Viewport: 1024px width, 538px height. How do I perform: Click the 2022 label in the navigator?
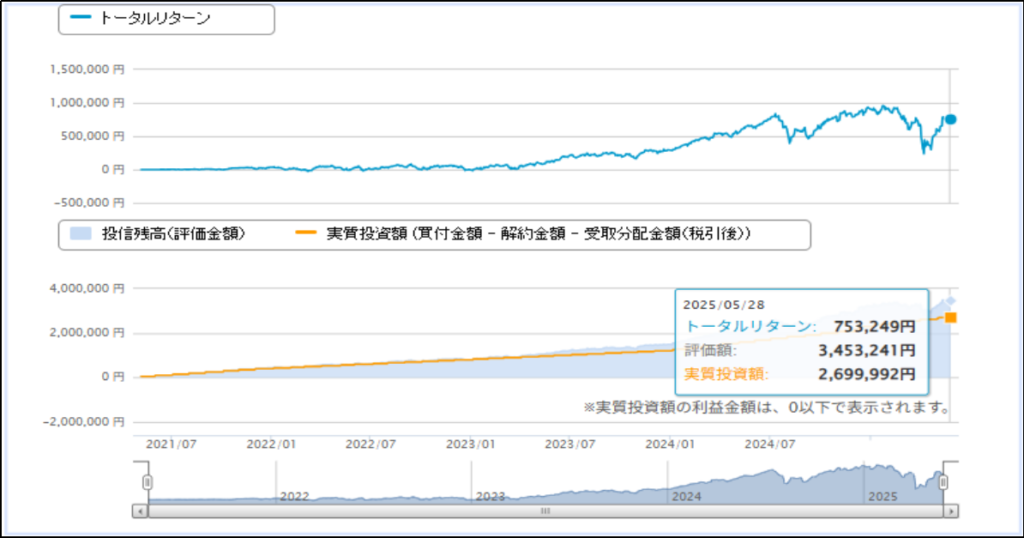[x=295, y=496]
